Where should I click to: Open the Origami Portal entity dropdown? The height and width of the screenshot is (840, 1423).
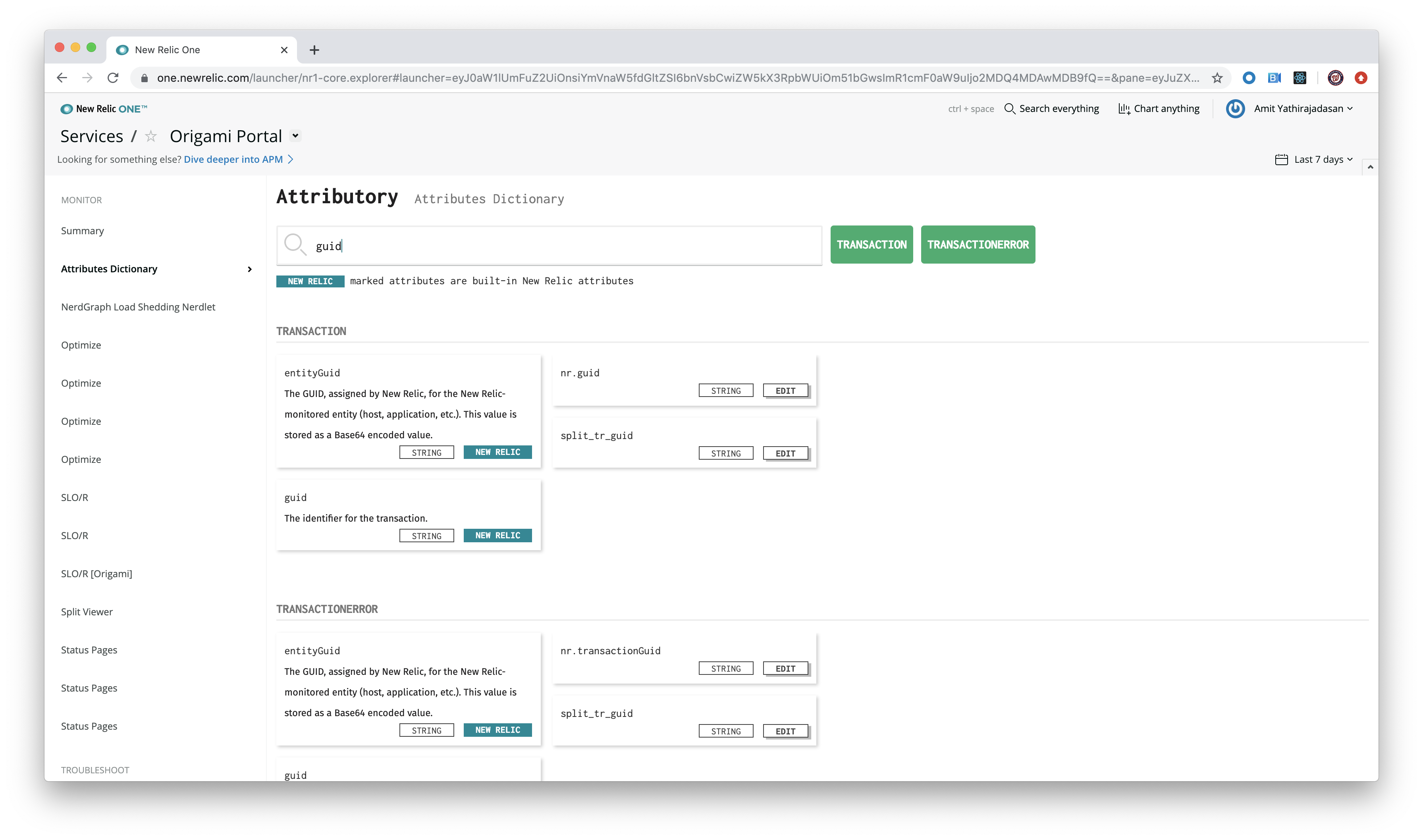click(295, 136)
